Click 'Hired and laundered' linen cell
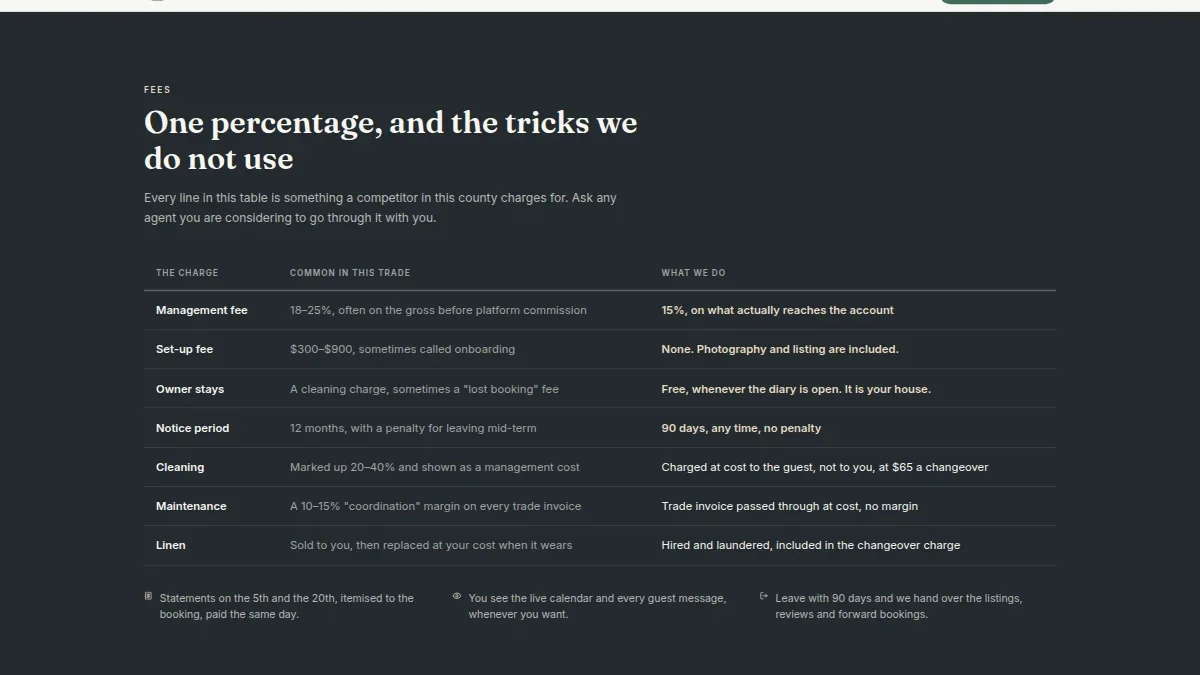The image size is (1200, 675). (x=810, y=545)
